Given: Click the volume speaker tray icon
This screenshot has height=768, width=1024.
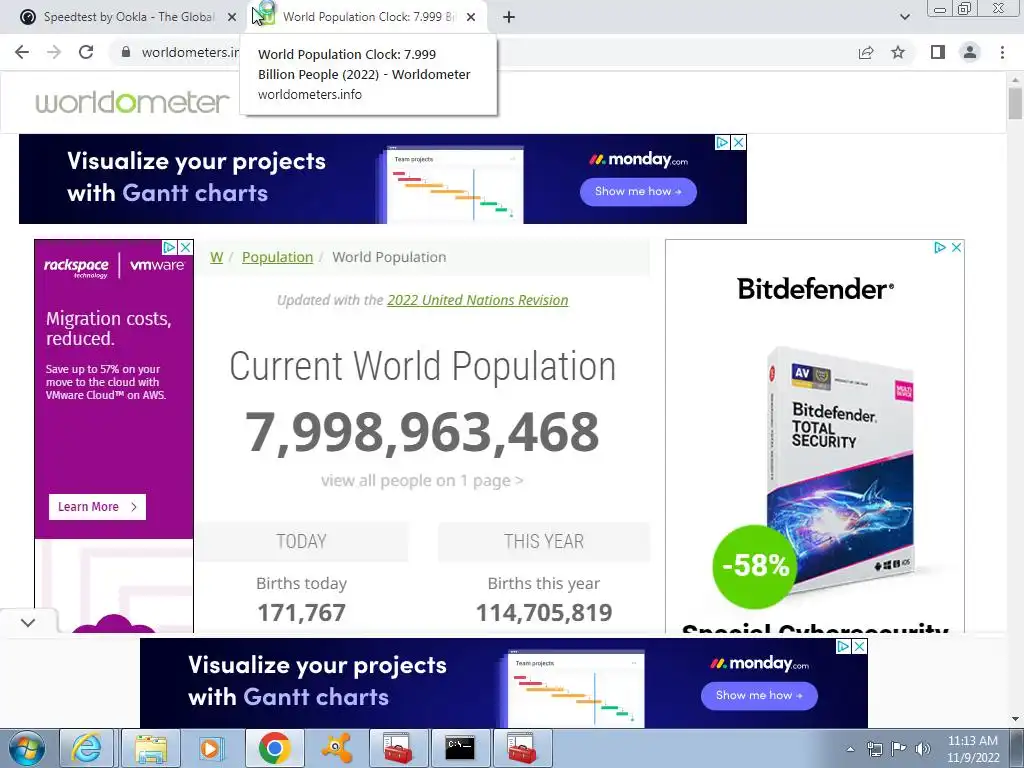Looking at the screenshot, I should pyautogui.click(x=922, y=749).
